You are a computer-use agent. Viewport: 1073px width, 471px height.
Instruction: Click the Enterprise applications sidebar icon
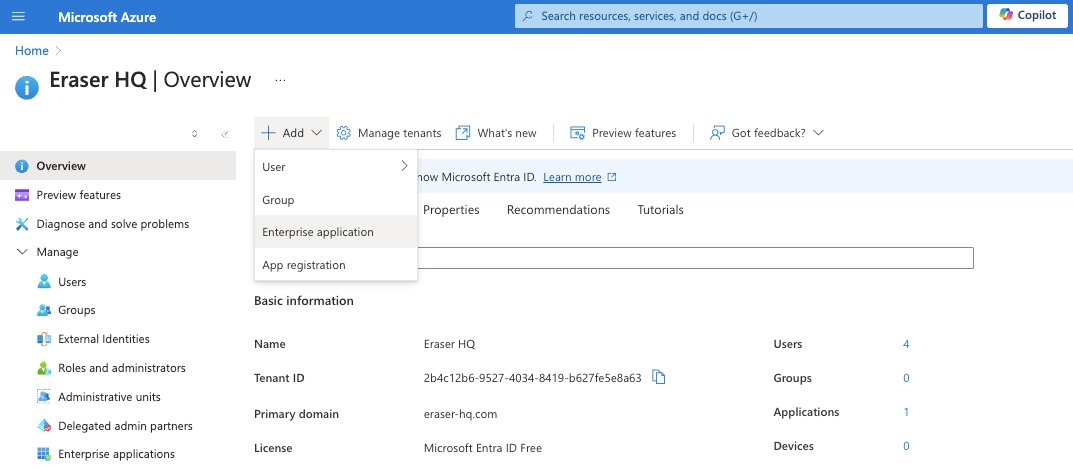point(44,454)
